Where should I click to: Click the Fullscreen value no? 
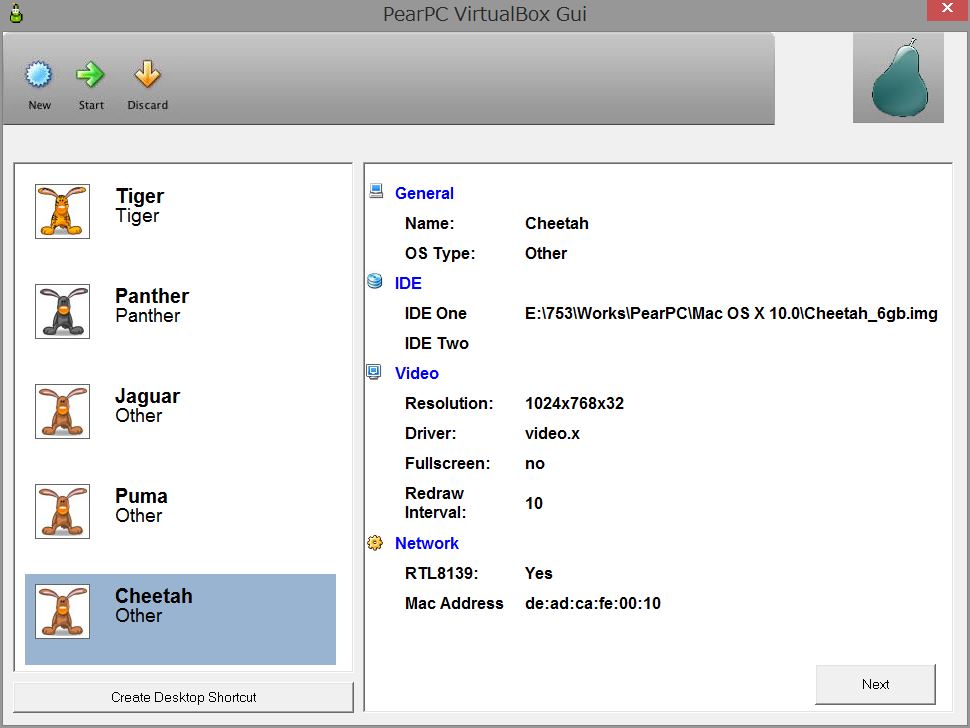coord(534,464)
